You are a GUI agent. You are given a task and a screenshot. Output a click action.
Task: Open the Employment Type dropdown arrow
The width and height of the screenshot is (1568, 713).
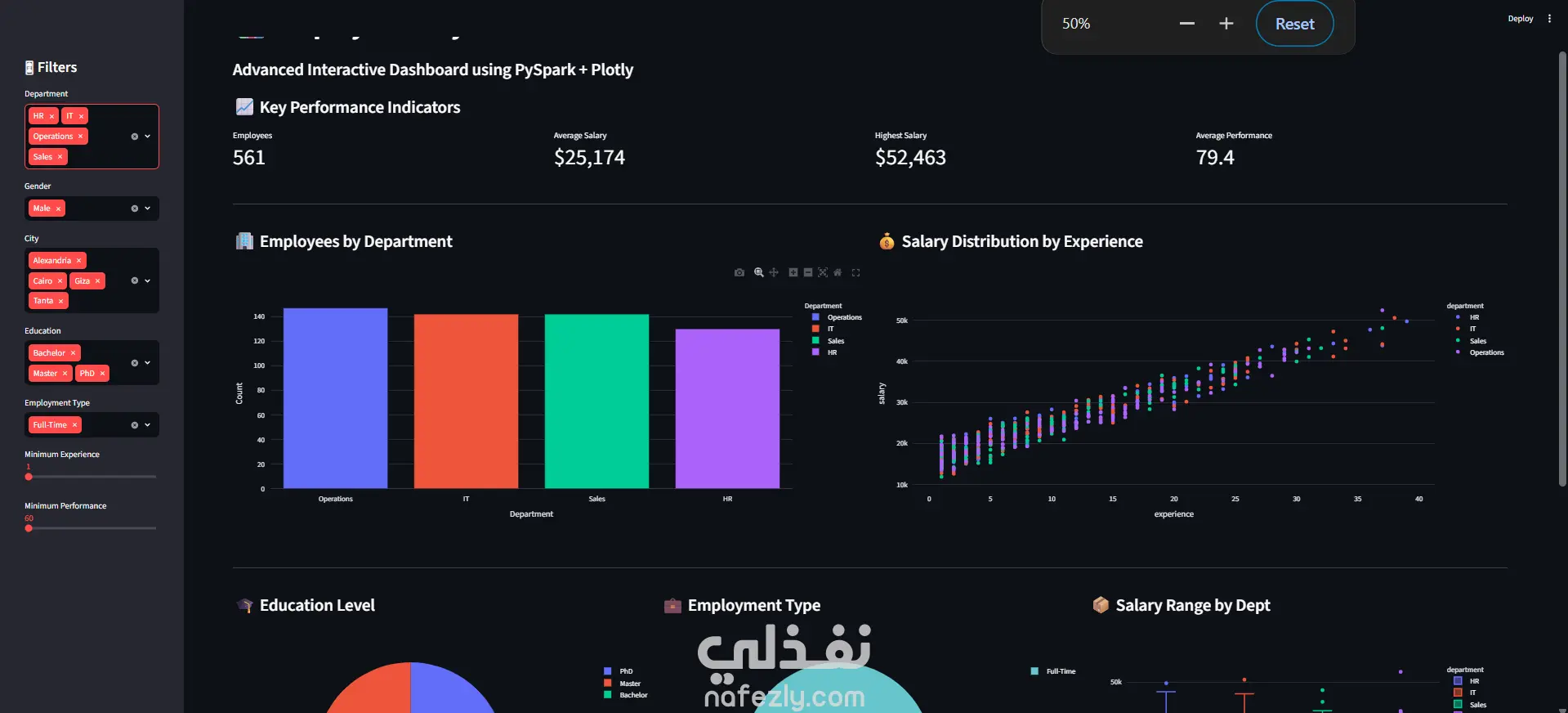pyautogui.click(x=148, y=425)
